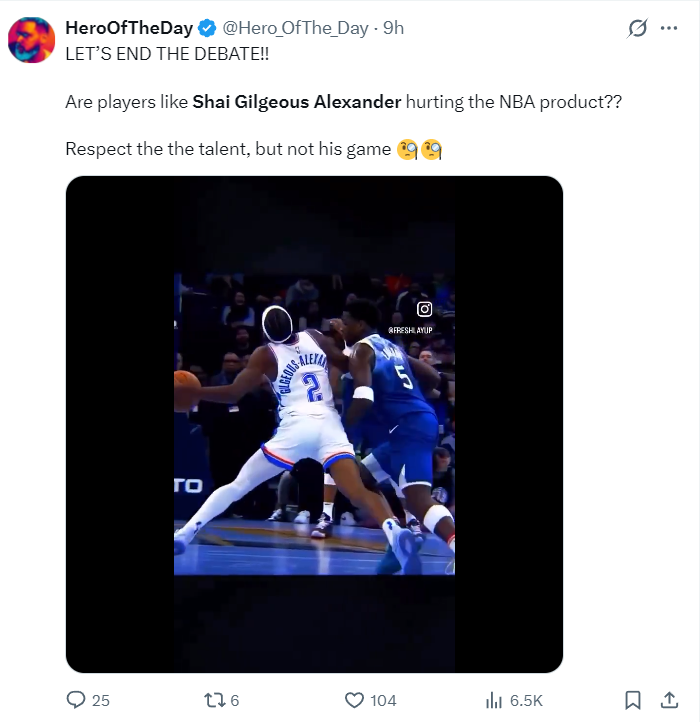Click the reply speech bubble icon
700x722 pixels.
pos(76,700)
